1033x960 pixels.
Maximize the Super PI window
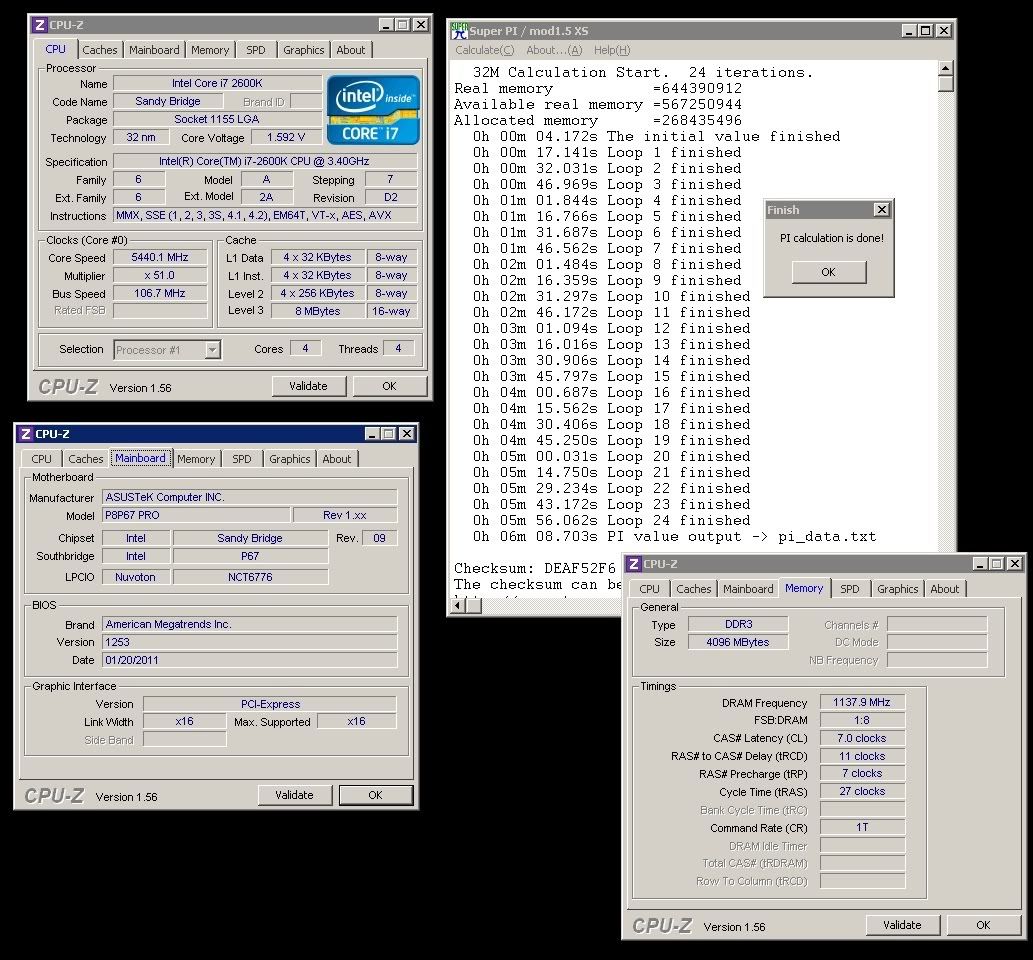click(925, 31)
